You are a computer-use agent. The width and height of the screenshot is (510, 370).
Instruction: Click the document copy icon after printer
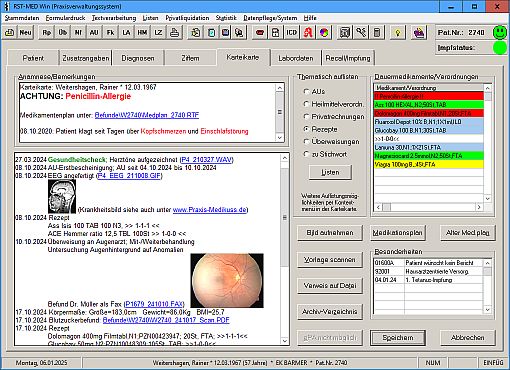coord(196,33)
